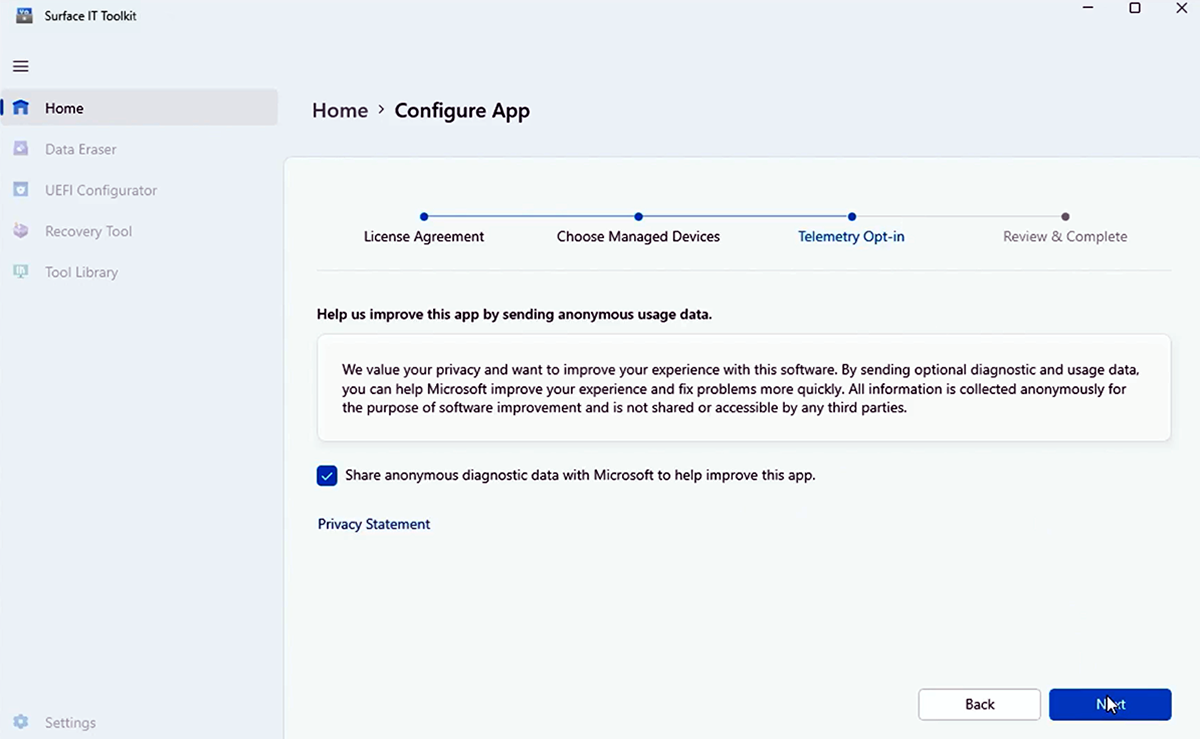This screenshot has height=739, width=1200.
Task: Navigate to Home breadcrumb link
Action: (340, 111)
